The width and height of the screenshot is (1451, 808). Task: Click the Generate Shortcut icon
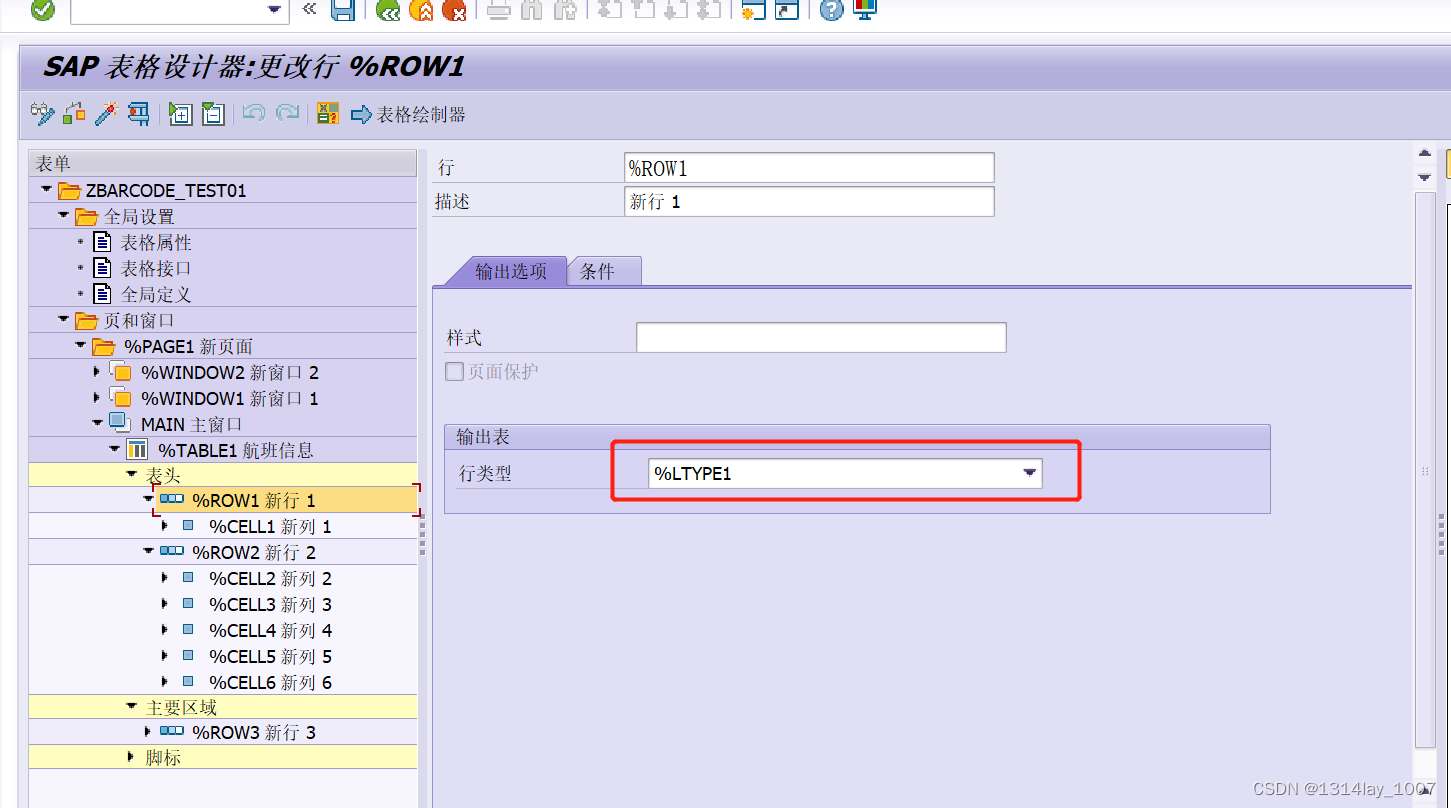[787, 10]
